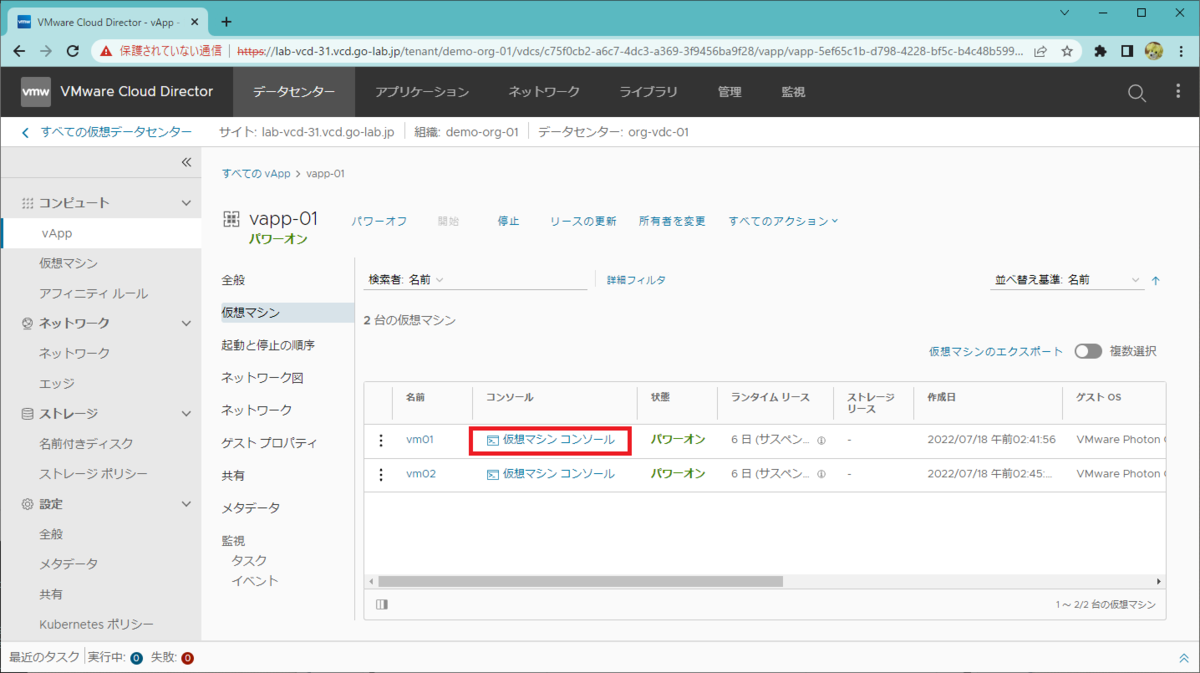Viewport: 1200px width, 673px height.
Task: Click 仮想マシンのエクスポート link
Action: coord(996,351)
